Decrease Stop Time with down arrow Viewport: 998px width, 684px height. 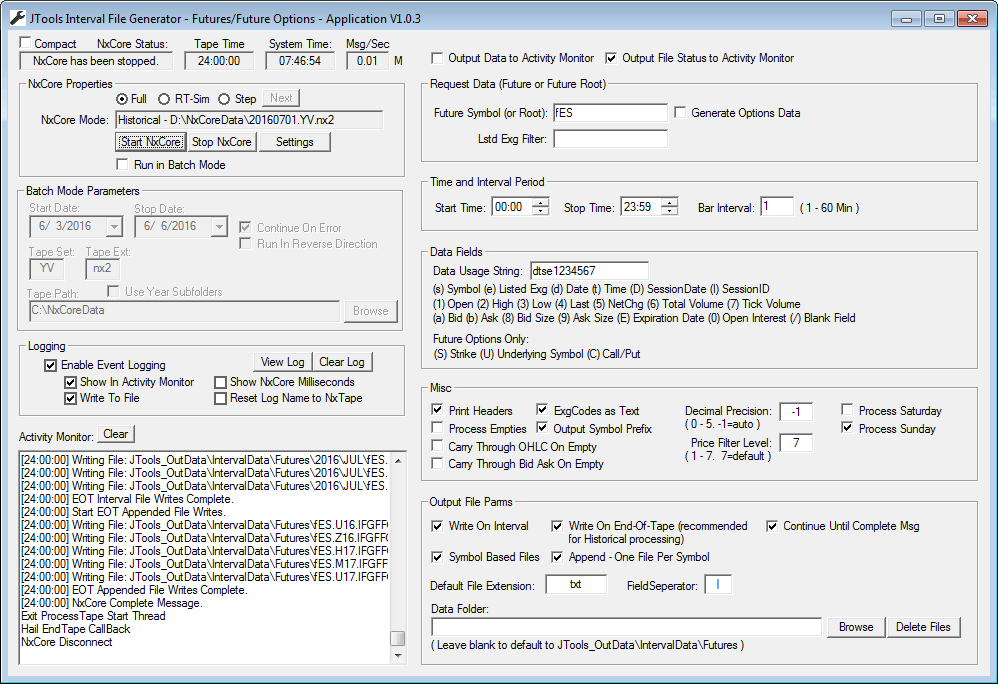pos(670,211)
